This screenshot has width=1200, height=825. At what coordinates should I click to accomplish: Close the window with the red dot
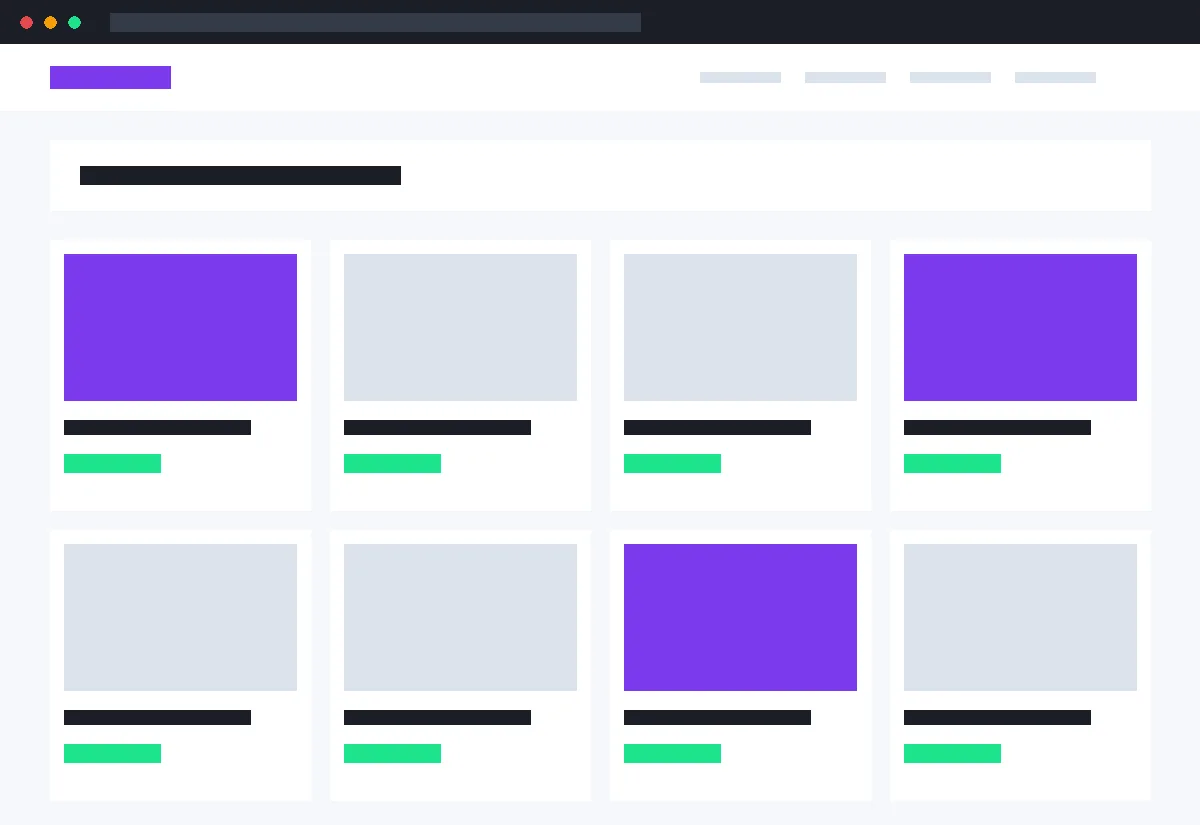point(26,22)
